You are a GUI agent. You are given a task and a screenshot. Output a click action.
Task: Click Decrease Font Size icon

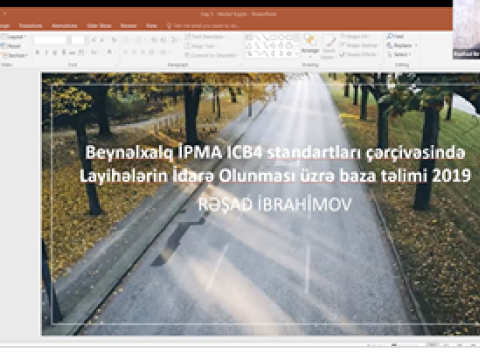coord(103,40)
